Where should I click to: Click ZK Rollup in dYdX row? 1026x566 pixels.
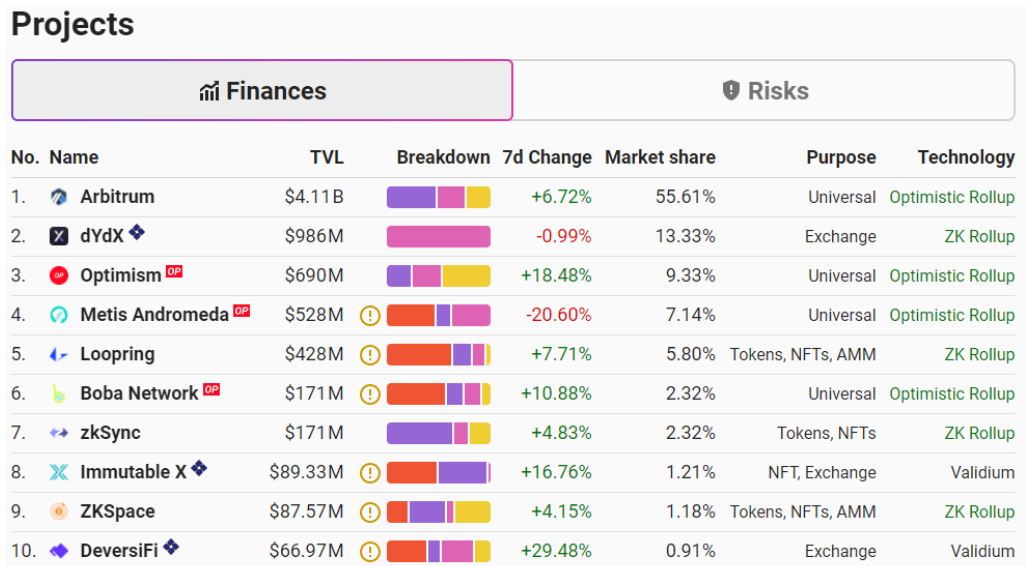pos(980,236)
